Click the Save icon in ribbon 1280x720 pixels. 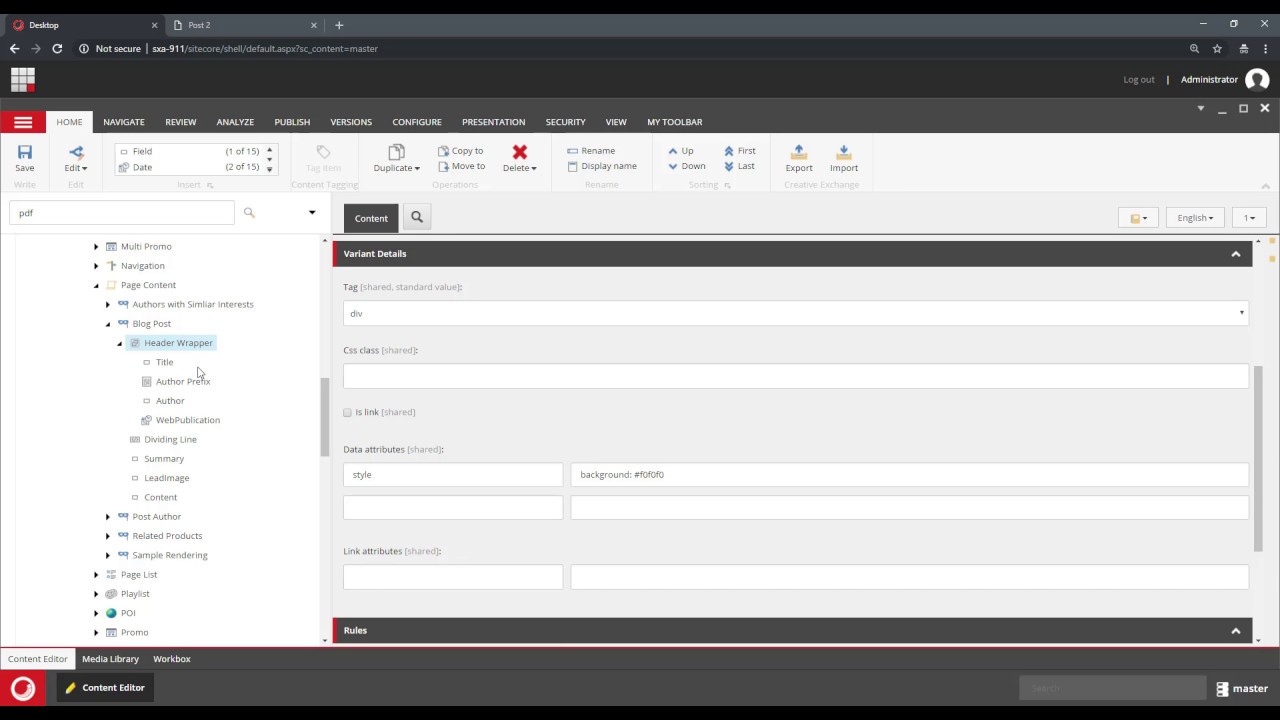(x=24, y=152)
